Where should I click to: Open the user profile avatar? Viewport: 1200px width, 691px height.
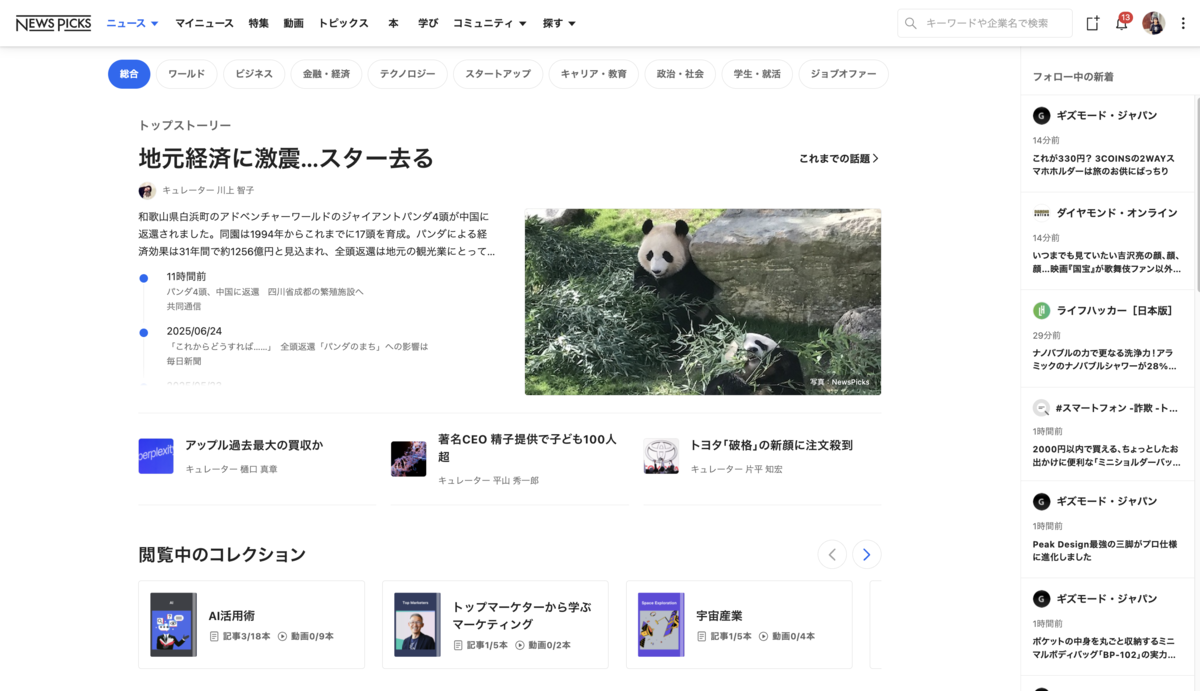point(1153,23)
